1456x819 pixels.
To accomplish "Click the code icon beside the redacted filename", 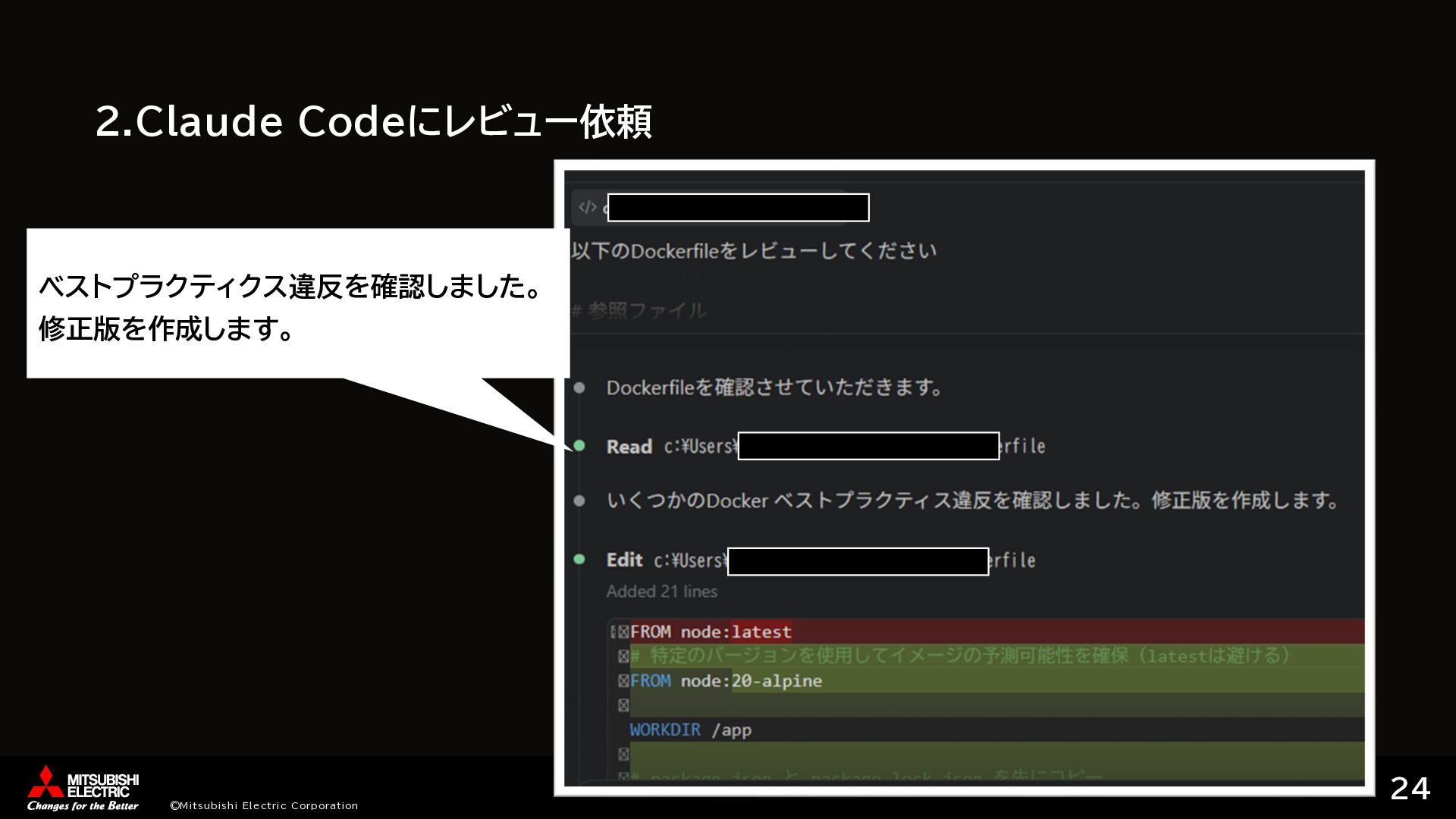I will point(587,207).
